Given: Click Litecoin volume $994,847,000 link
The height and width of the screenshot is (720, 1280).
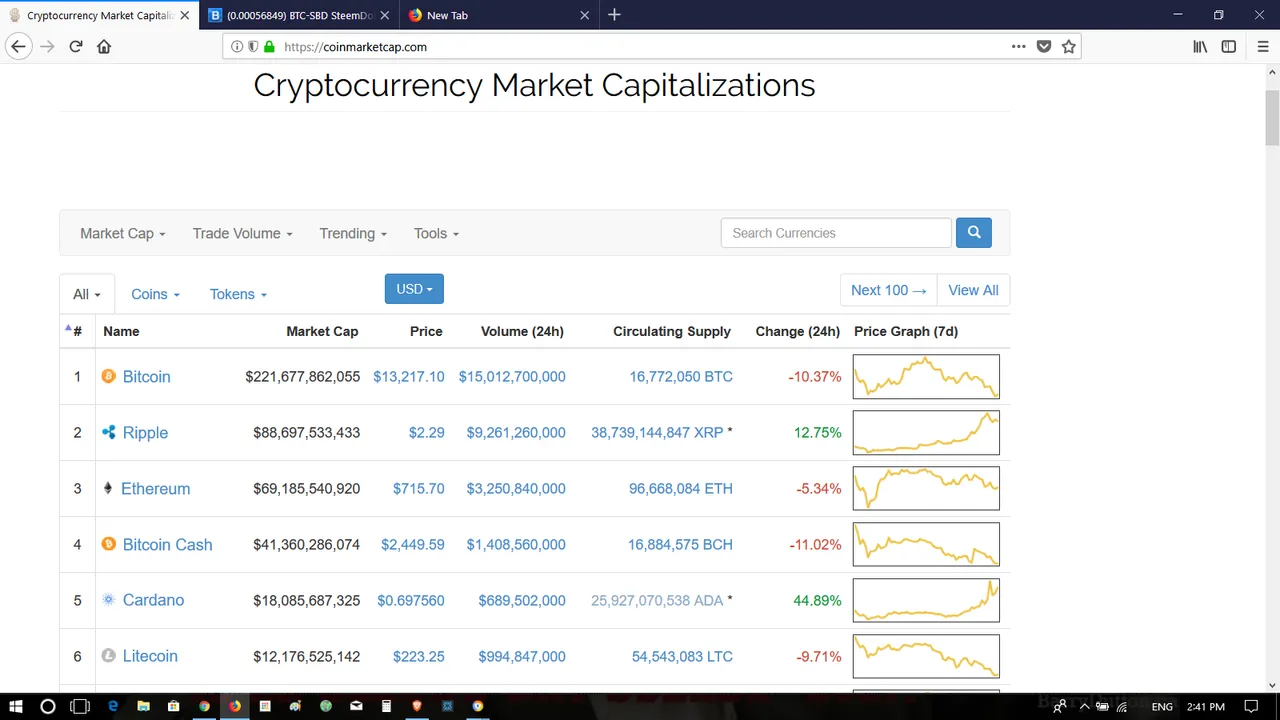Looking at the screenshot, I should point(516,656).
